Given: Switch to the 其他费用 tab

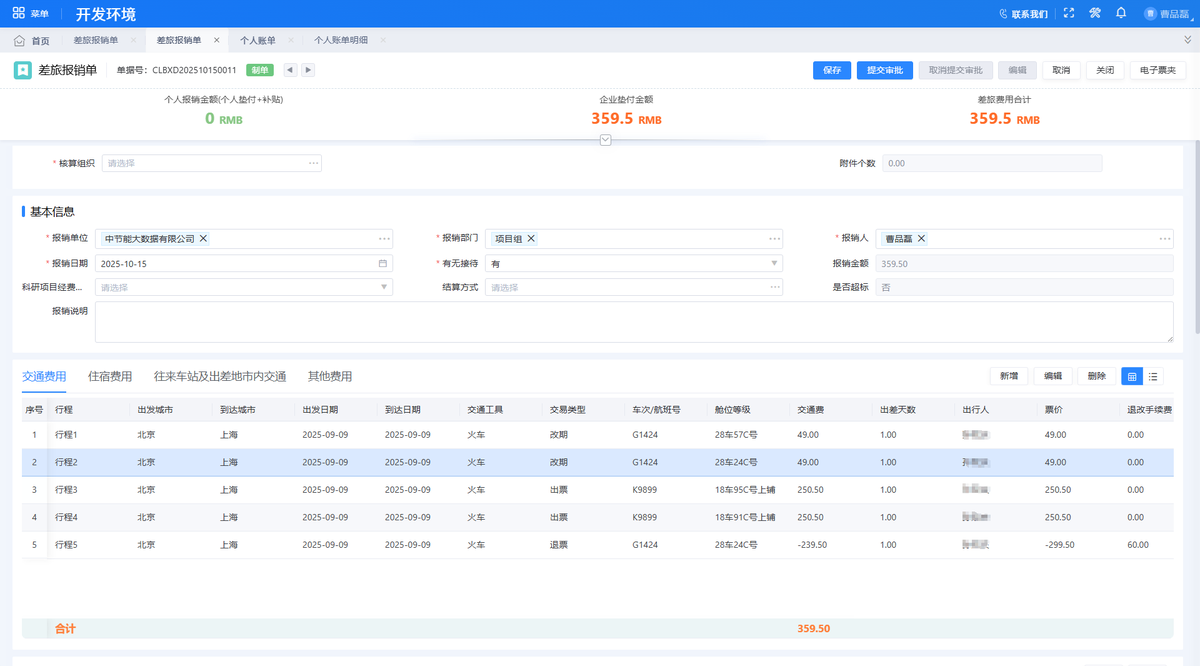Looking at the screenshot, I should (330, 376).
